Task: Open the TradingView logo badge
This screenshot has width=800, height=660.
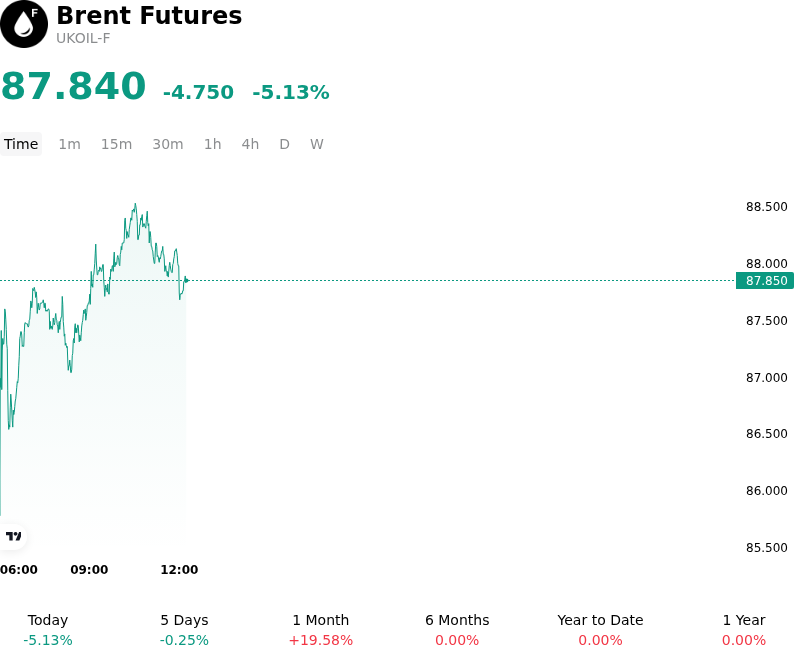Action: [13, 536]
